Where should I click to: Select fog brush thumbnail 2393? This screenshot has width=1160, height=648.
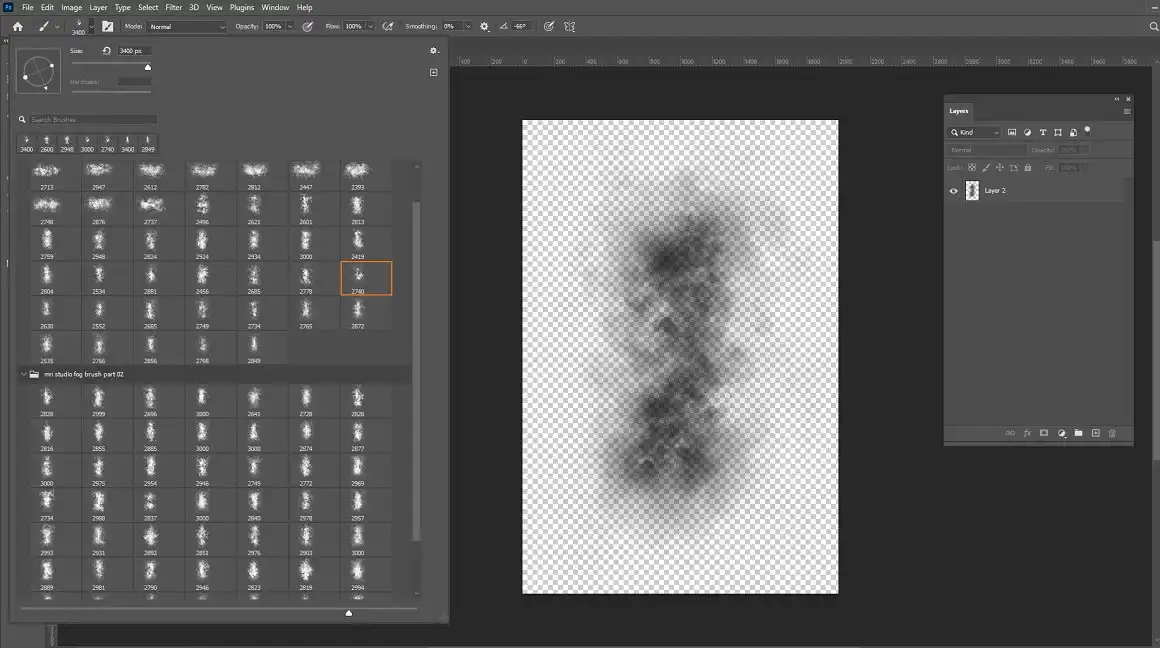point(357,175)
